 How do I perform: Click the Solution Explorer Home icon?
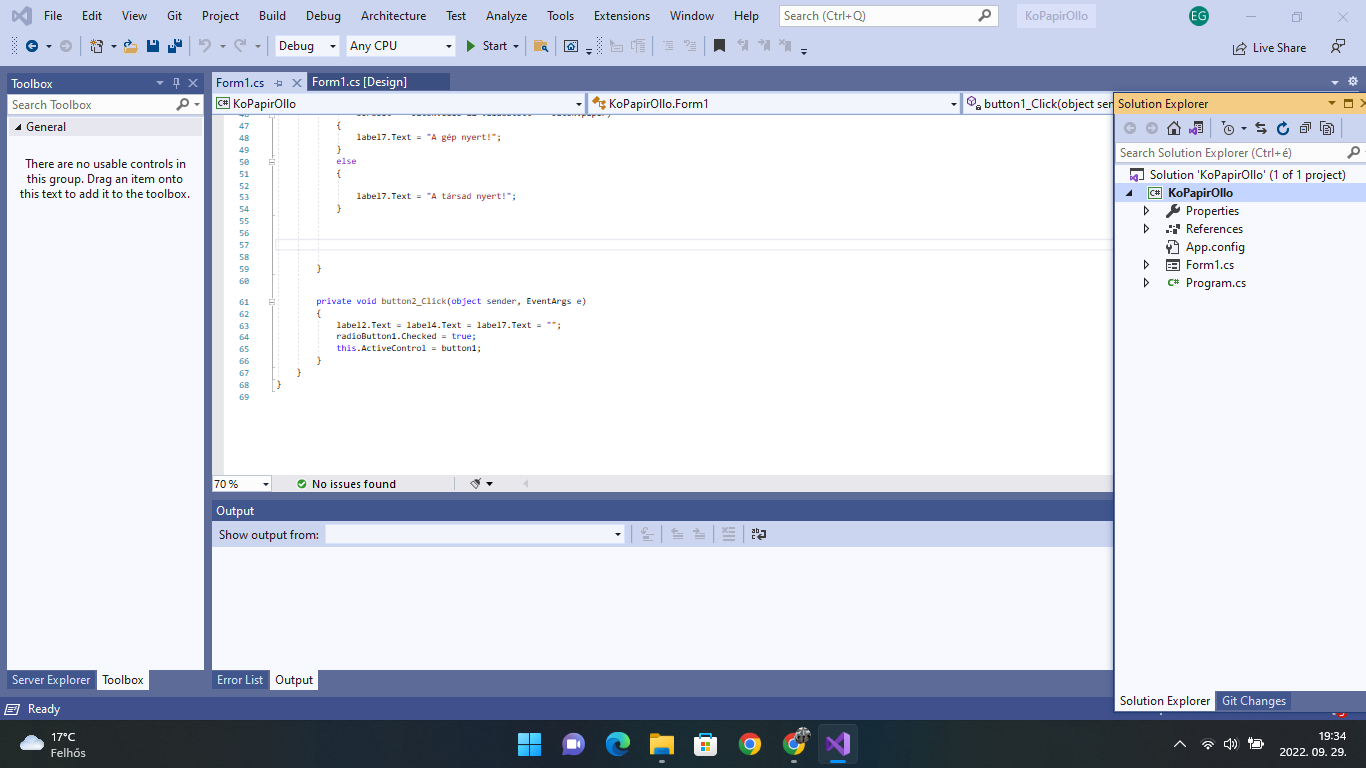click(1174, 128)
